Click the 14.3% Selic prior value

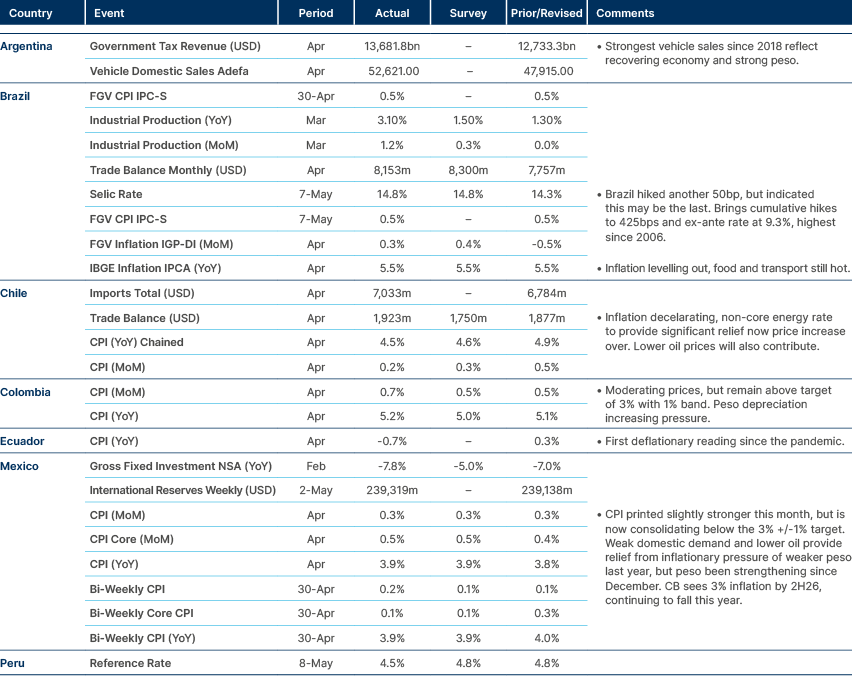coord(546,195)
